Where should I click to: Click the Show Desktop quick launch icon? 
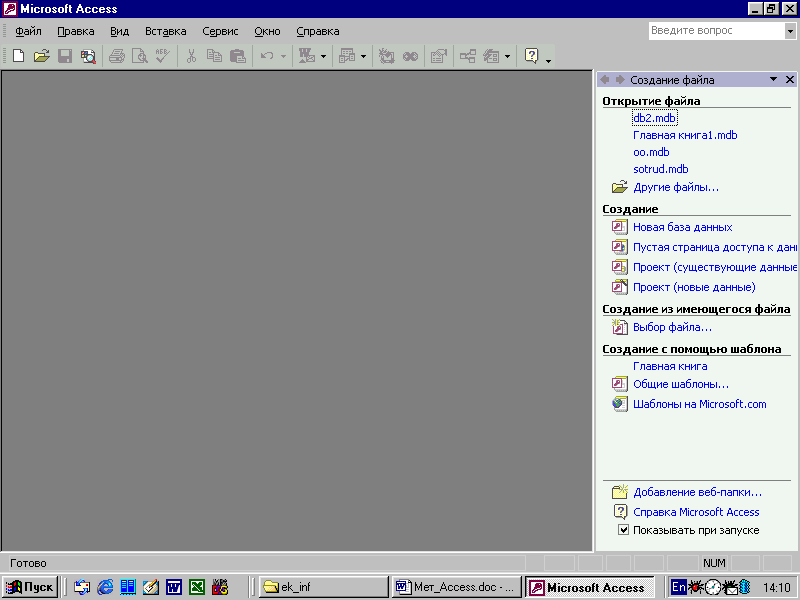151,587
